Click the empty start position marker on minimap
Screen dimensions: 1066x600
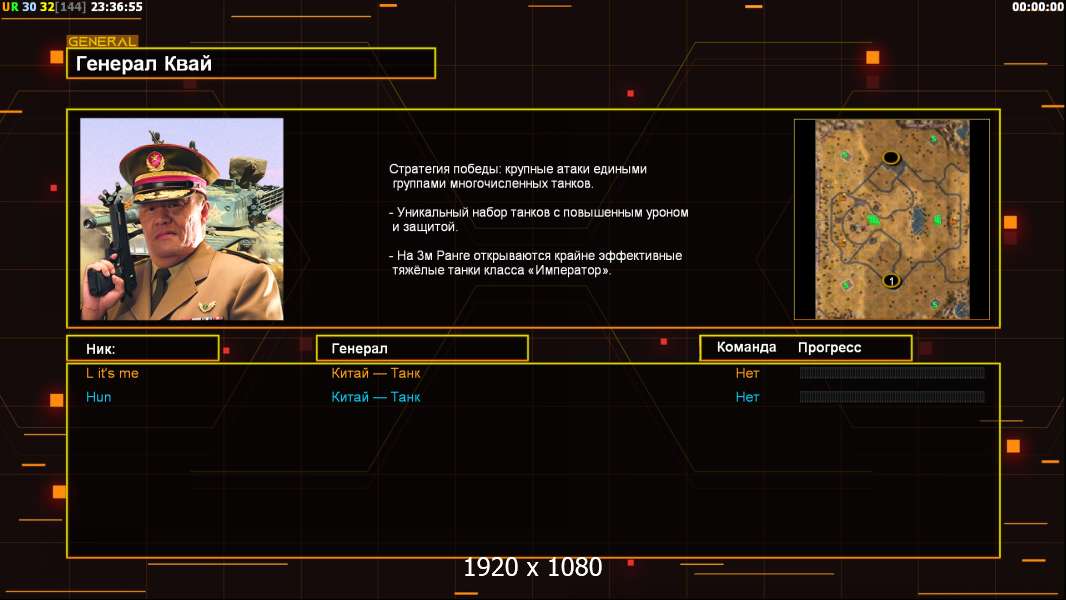tap(891, 157)
